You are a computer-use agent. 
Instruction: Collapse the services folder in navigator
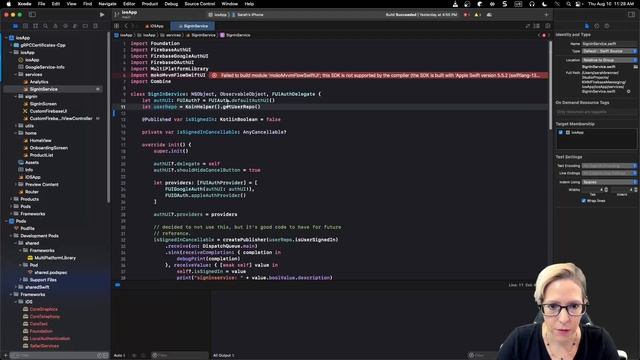coord(16,75)
